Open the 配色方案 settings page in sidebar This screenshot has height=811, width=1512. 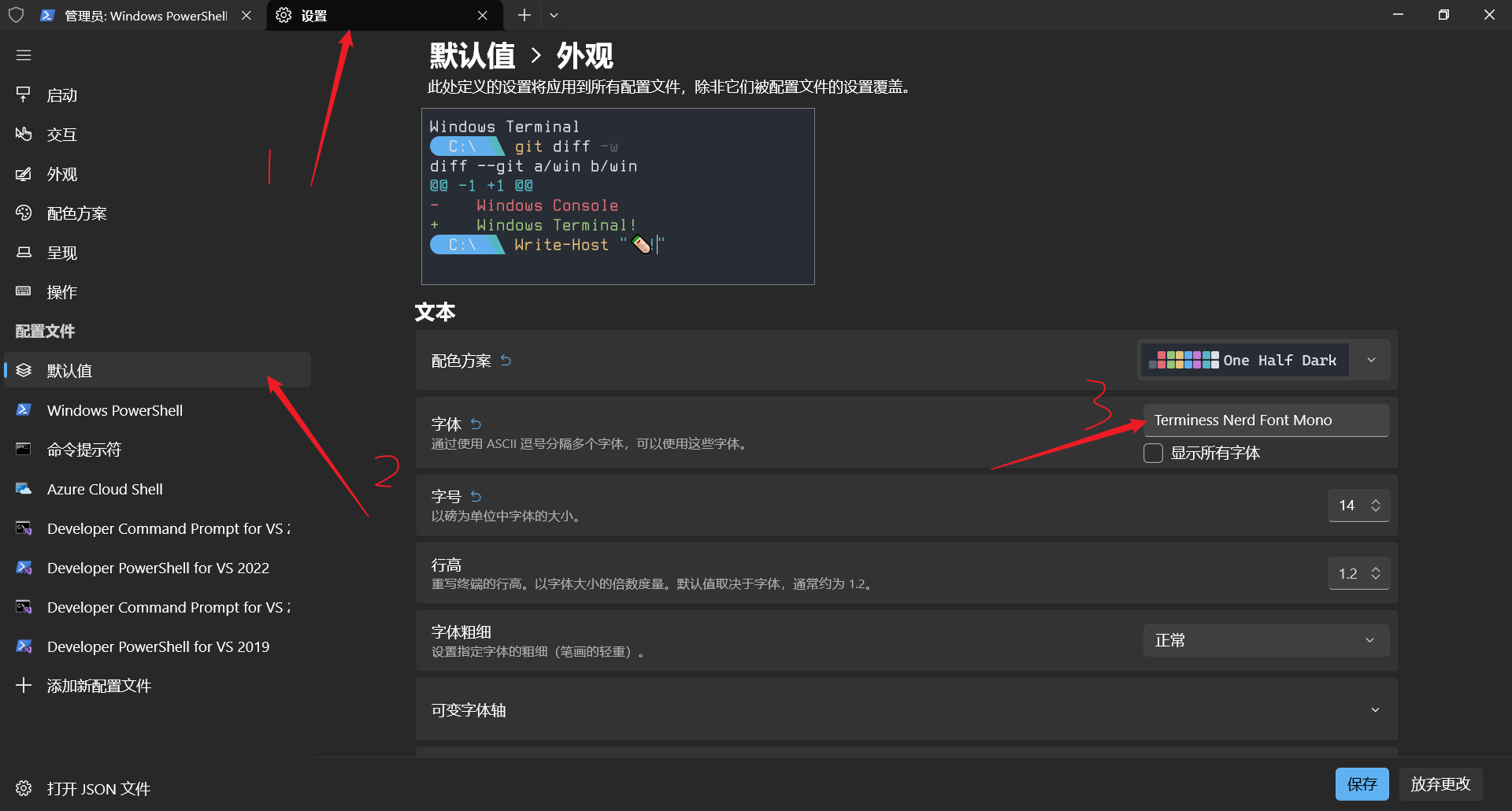(x=157, y=213)
